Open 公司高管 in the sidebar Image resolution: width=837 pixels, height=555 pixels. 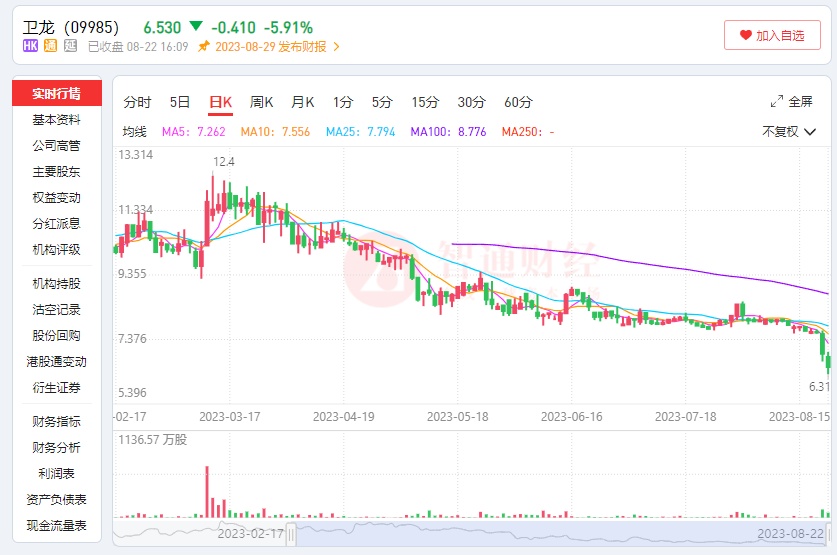click(x=57, y=146)
